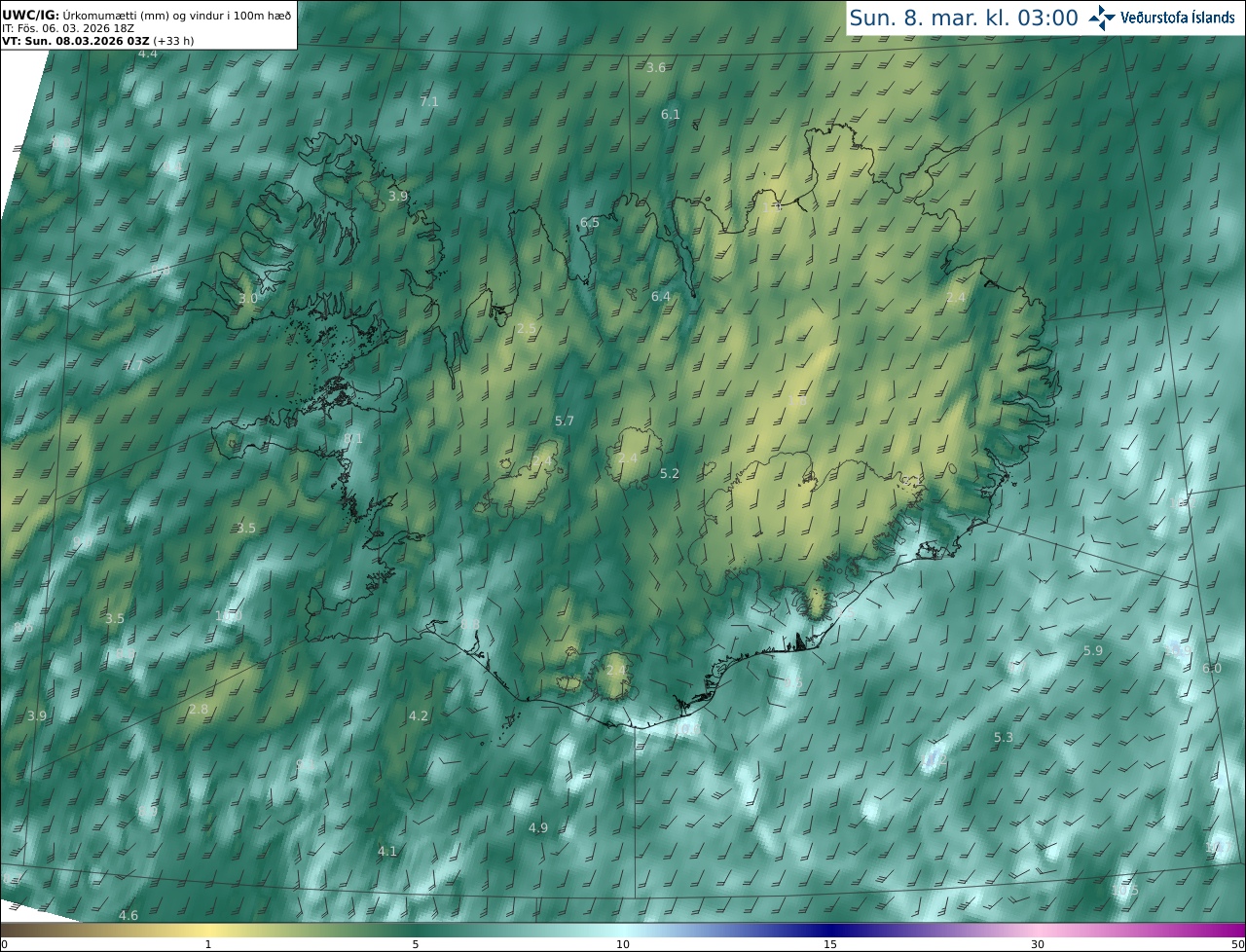Click the 4.9 value on the map

tap(538, 827)
